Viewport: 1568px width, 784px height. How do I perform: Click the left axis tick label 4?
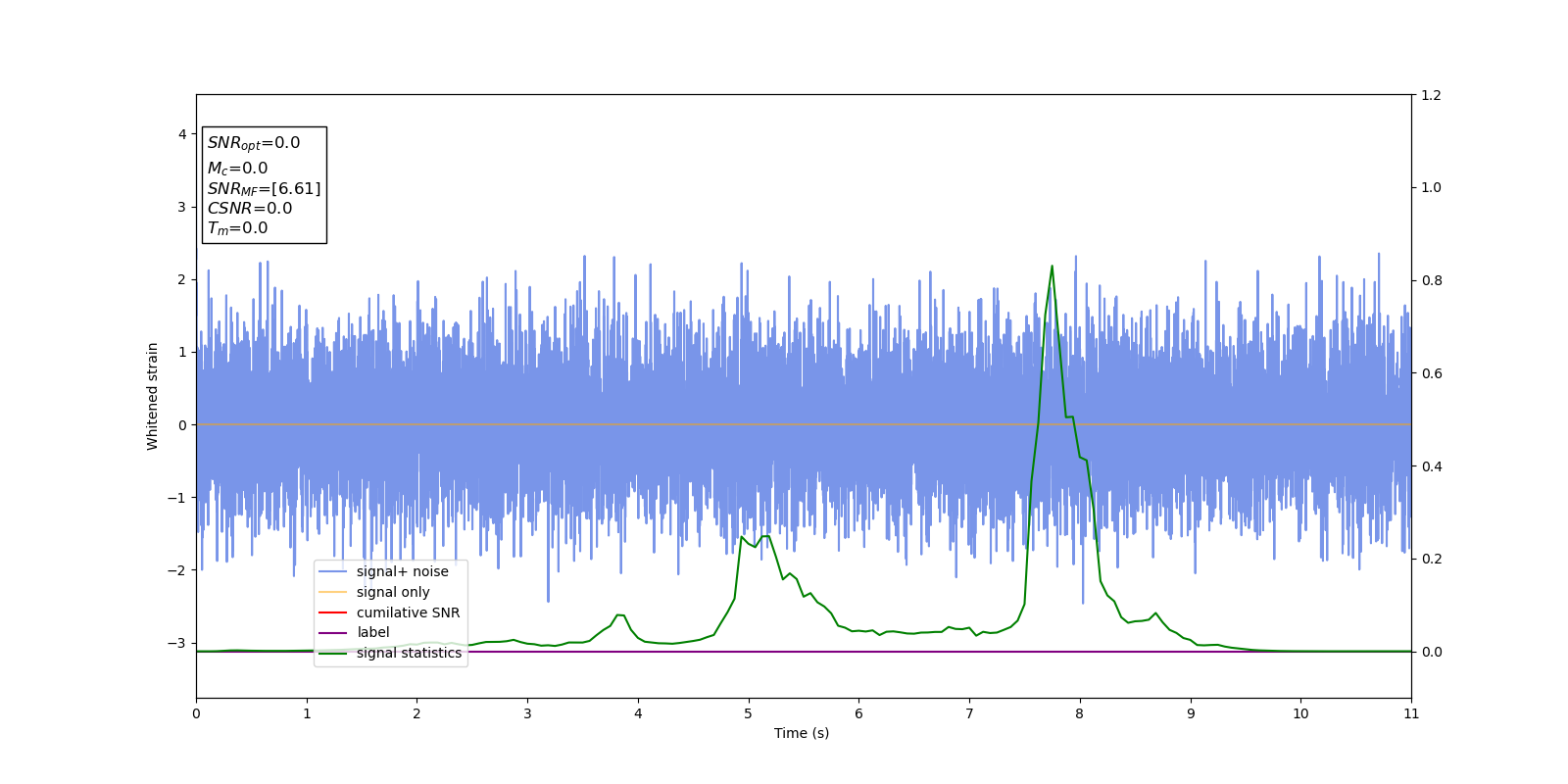point(181,134)
